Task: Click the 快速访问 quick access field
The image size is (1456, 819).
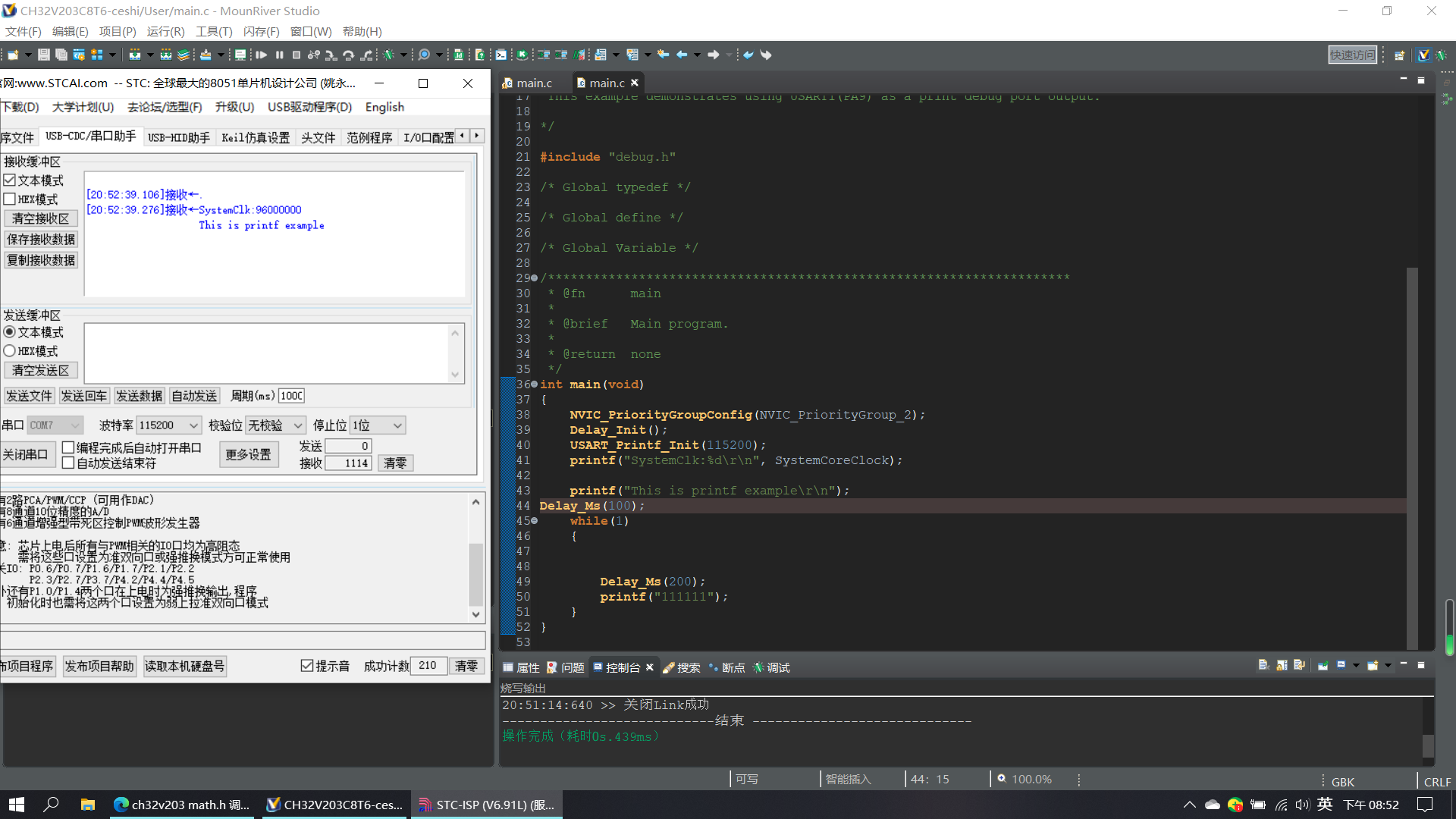Action: coord(1352,55)
